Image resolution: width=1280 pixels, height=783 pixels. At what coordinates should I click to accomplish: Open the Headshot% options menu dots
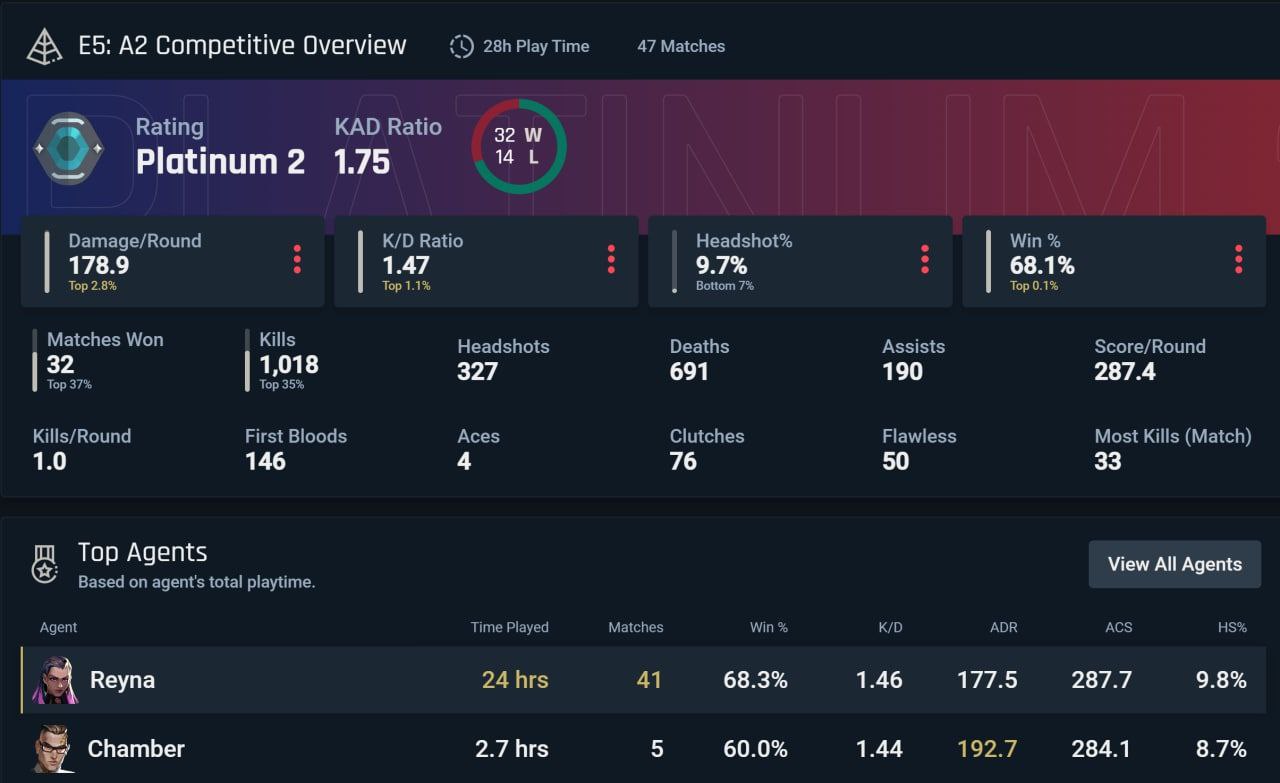tap(925, 259)
